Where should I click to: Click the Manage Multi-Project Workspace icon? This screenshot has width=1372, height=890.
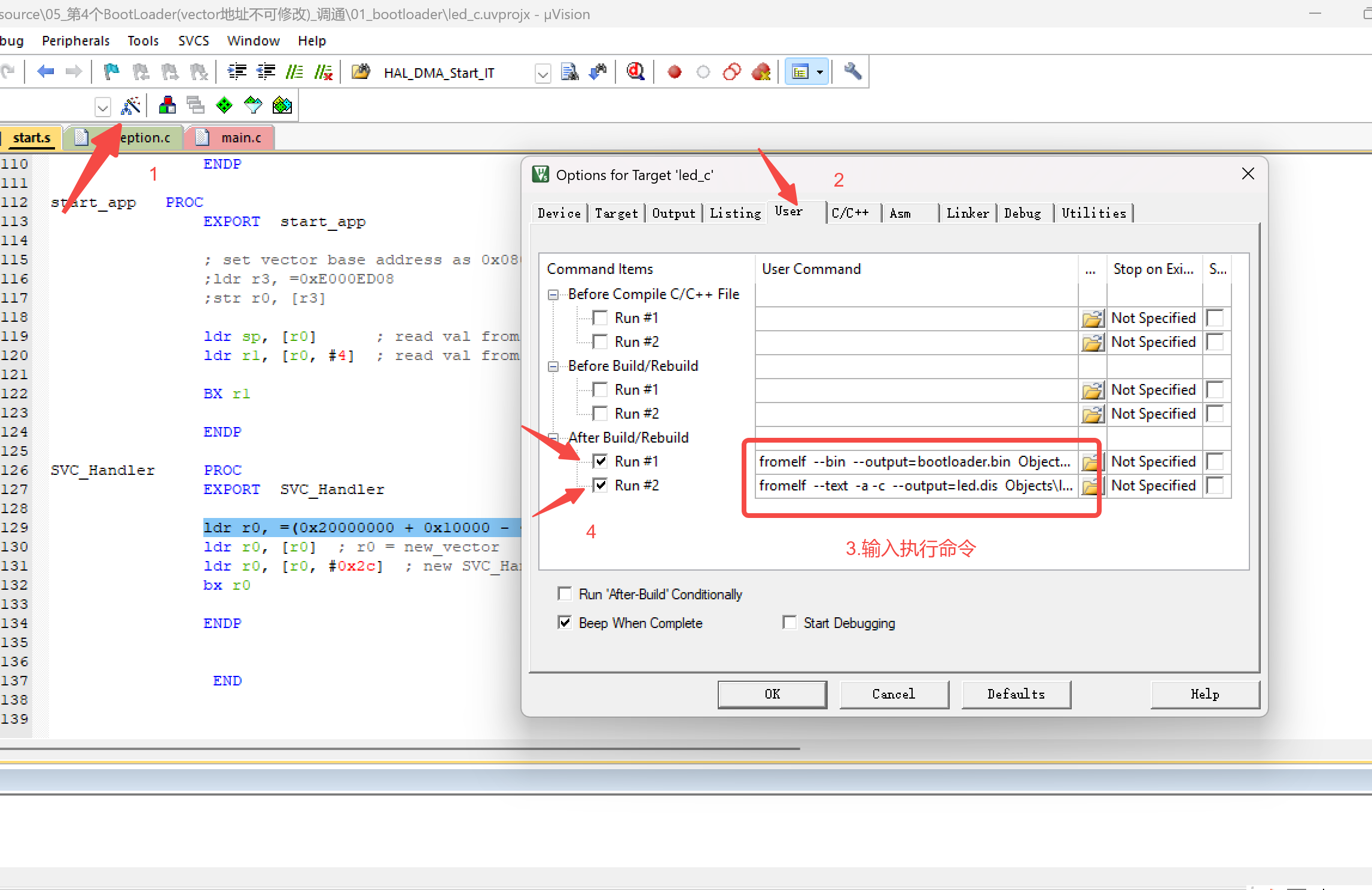tap(196, 106)
